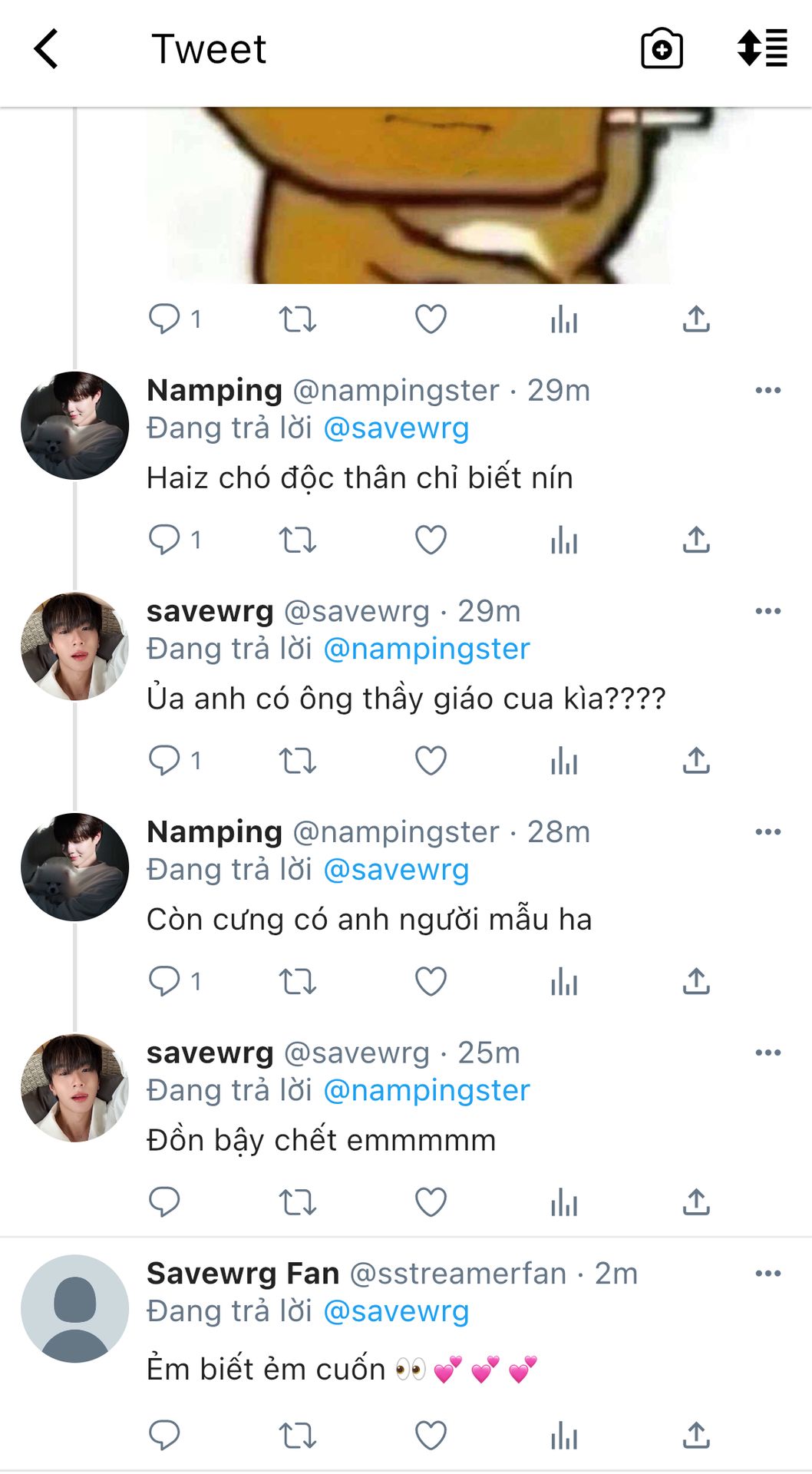
Task: Open the reply sort icon in the header
Action: [x=761, y=49]
